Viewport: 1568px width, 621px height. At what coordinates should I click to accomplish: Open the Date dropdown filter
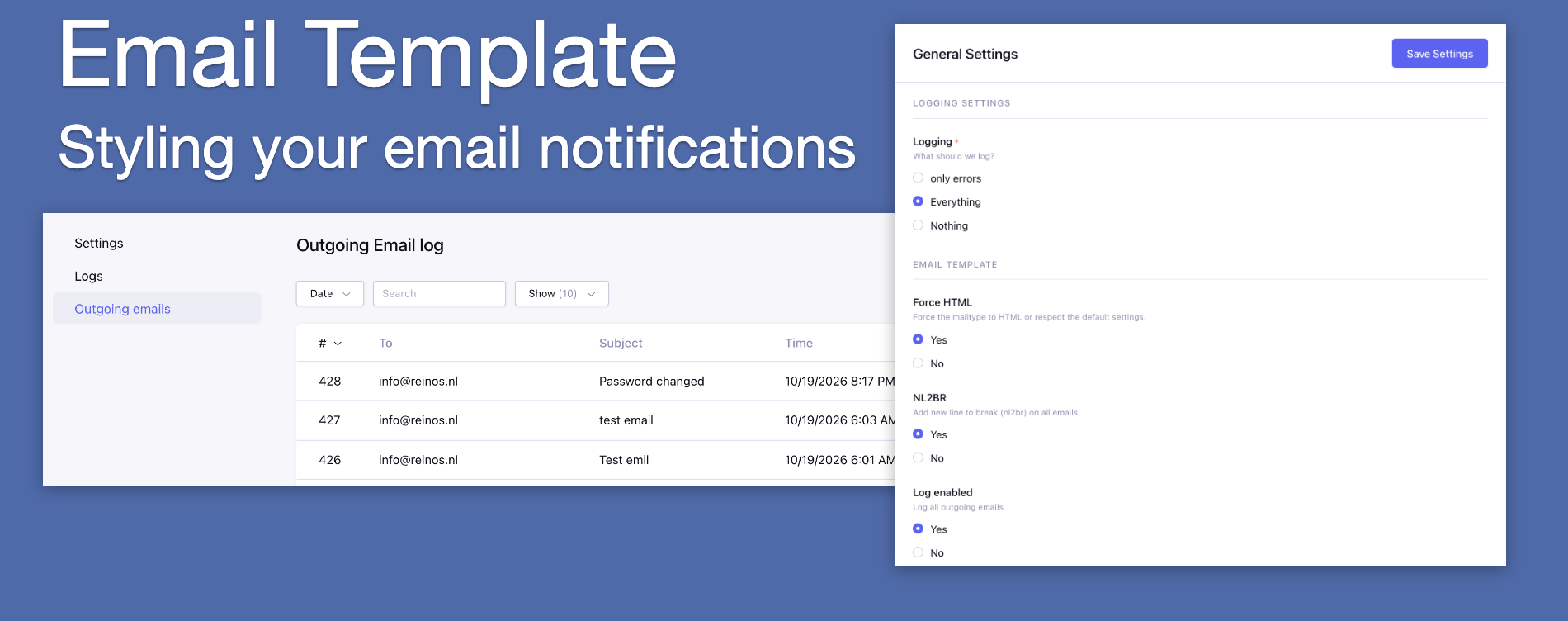tap(330, 294)
